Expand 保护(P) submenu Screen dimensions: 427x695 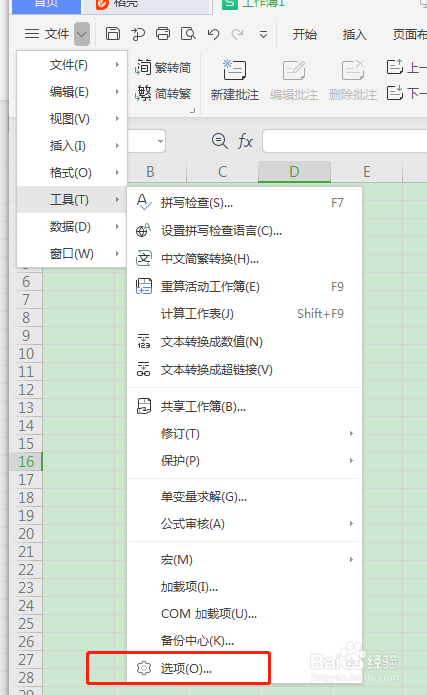point(245,461)
